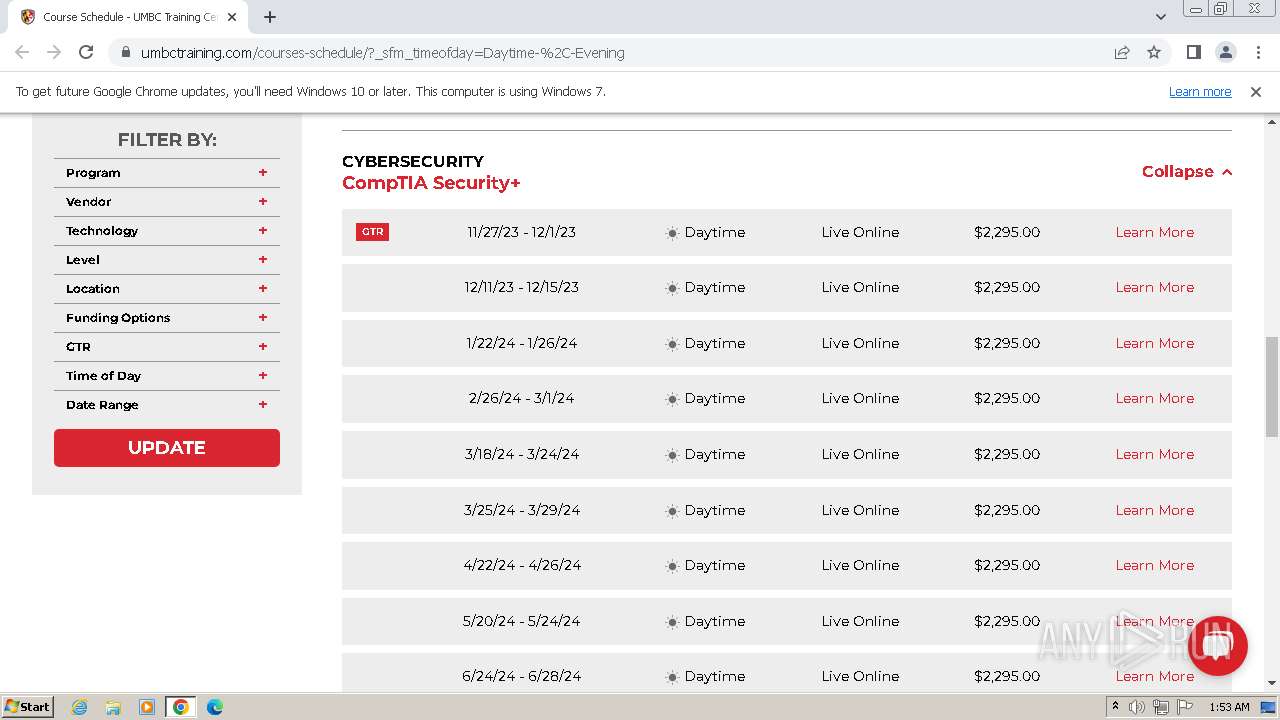Viewport: 1280px width, 720px height.
Task: Click the $2,295.00 price for 1/22/24 class
Action: (1007, 343)
